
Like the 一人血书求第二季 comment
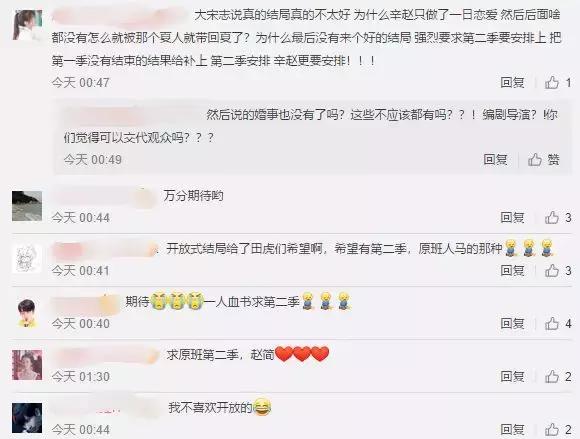click(x=558, y=324)
